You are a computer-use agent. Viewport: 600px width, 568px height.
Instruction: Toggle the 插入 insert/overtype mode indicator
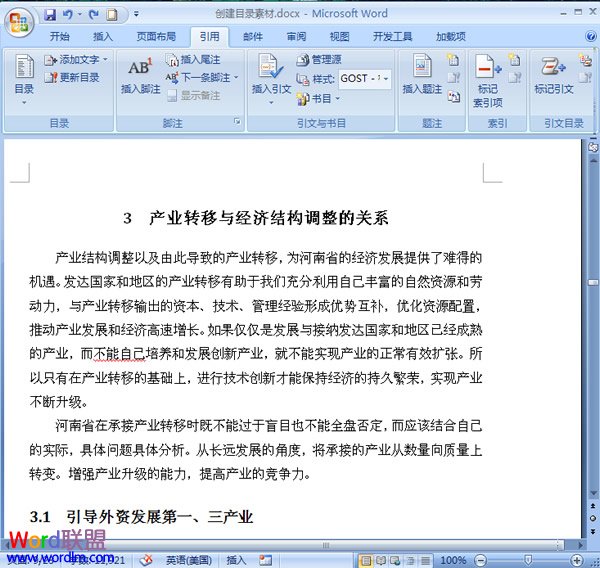pos(236,561)
